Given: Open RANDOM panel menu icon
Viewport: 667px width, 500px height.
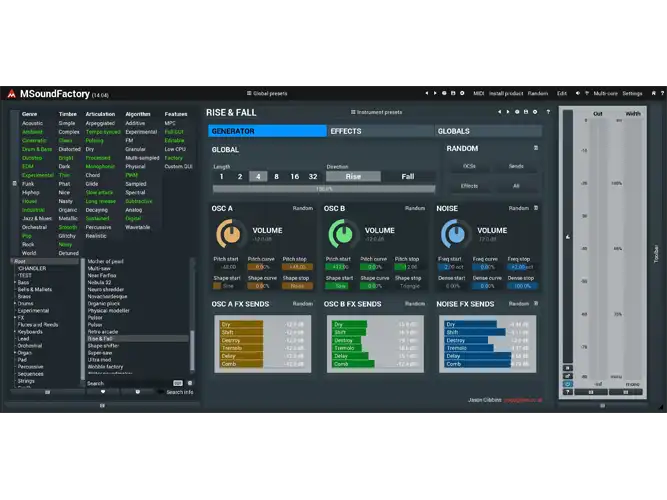Looking at the screenshot, I should 536,148.
